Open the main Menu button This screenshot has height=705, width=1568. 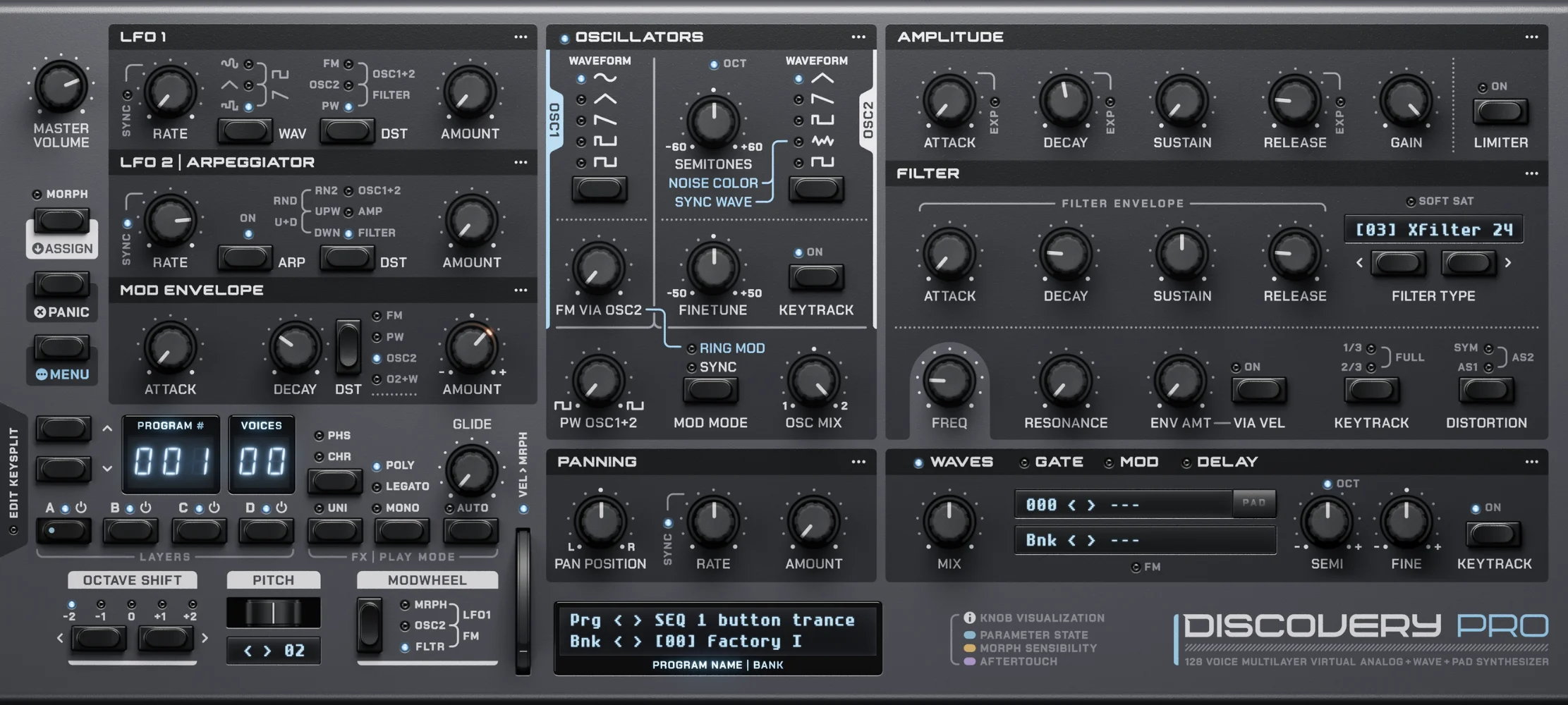(x=62, y=348)
